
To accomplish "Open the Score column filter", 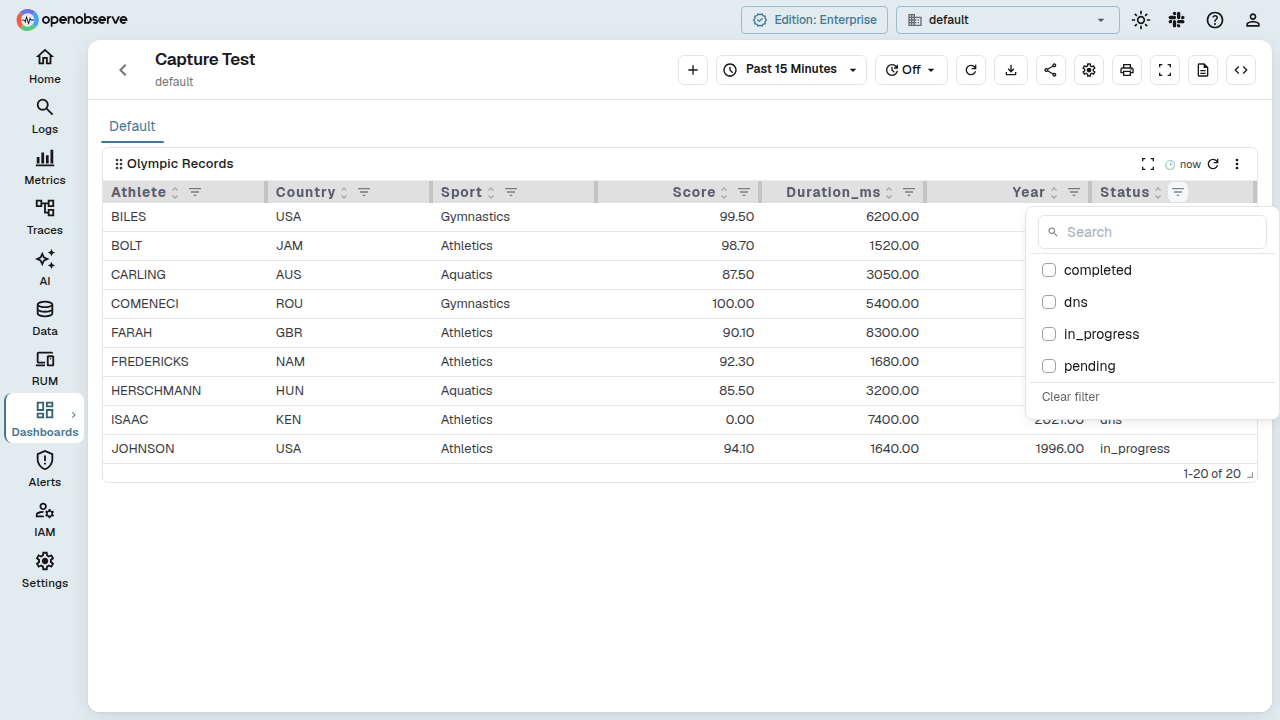I will tap(744, 192).
